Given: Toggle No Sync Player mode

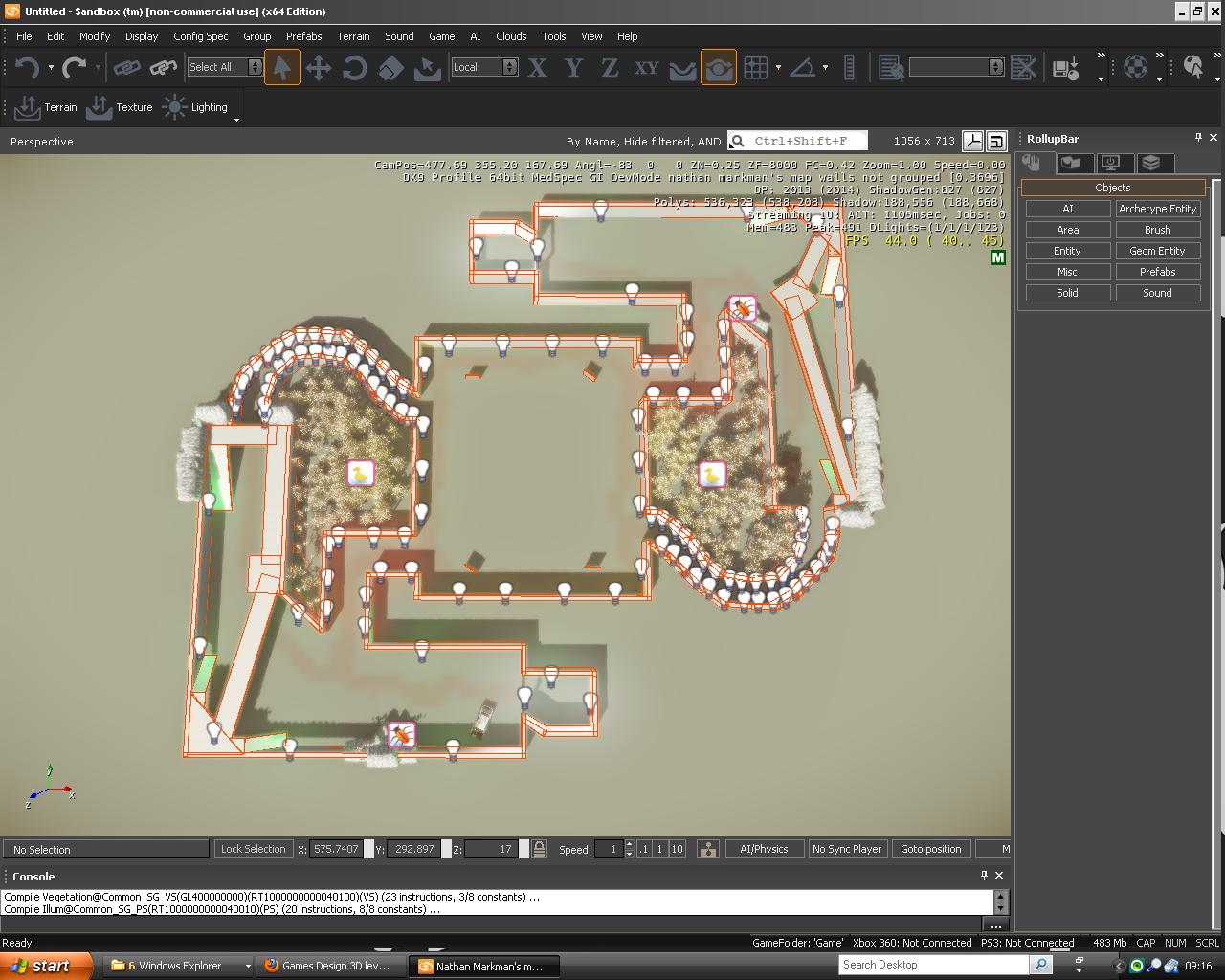Looking at the screenshot, I should click(x=847, y=848).
